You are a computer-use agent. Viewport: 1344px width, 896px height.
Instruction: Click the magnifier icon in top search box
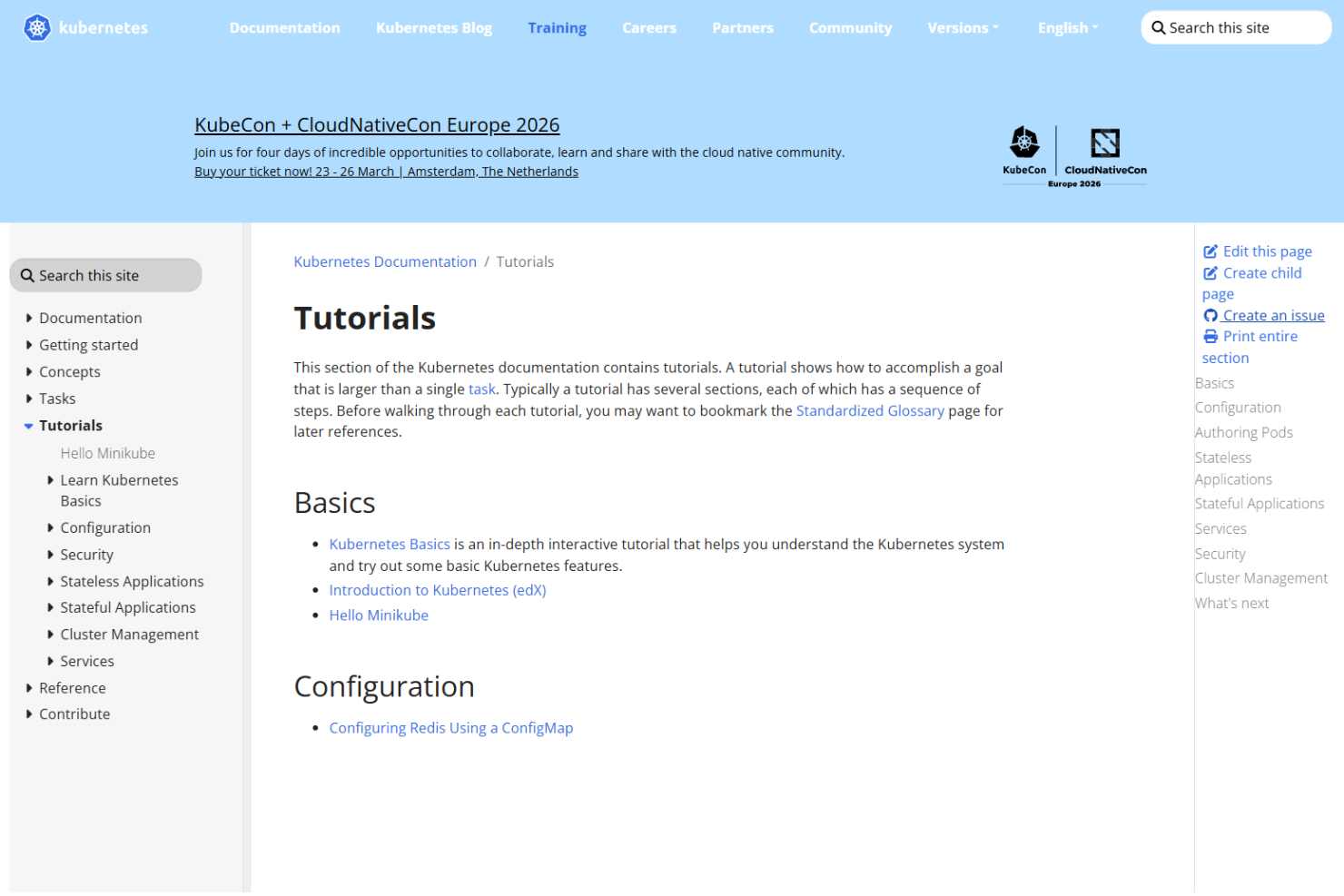pos(1159,28)
